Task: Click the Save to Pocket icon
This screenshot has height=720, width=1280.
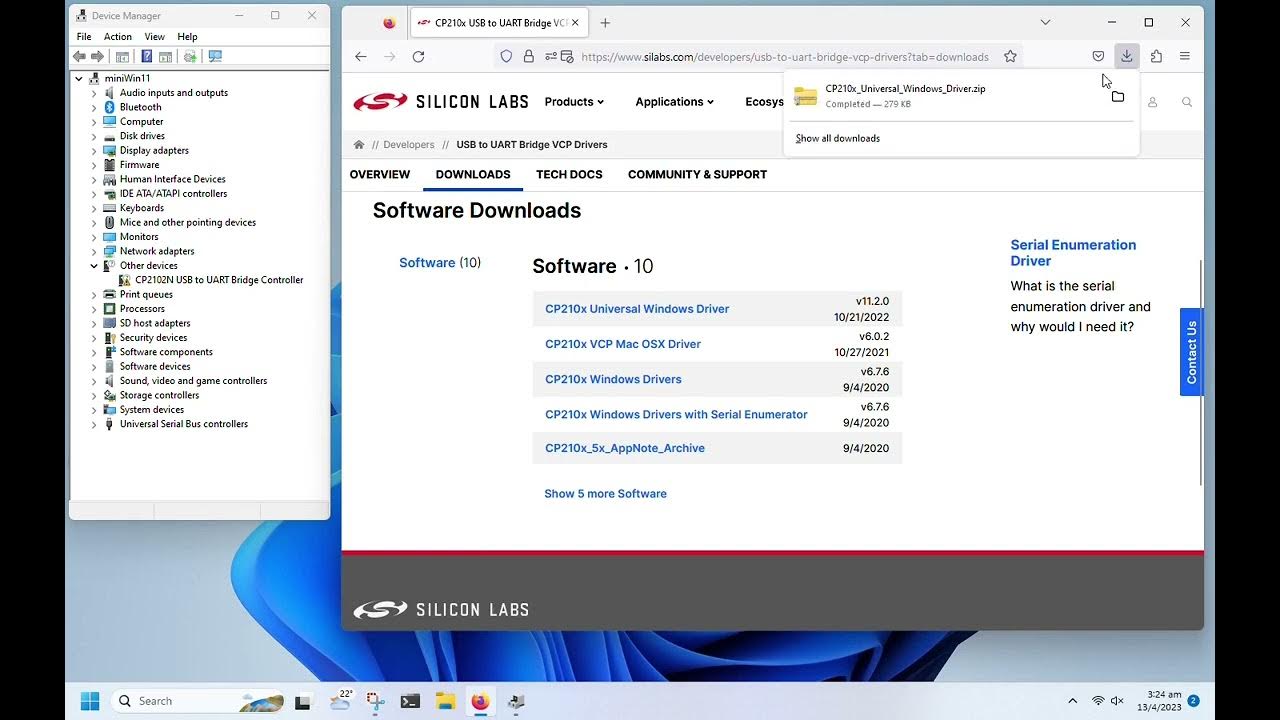Action: (1098, 57)
